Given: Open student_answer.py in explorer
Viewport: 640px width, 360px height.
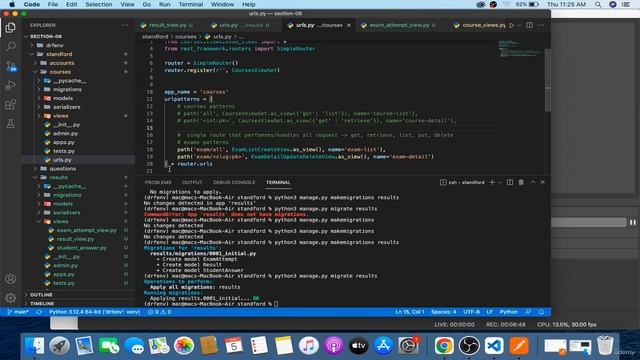Looking at the screenshot, I should [x=81, y=248].
